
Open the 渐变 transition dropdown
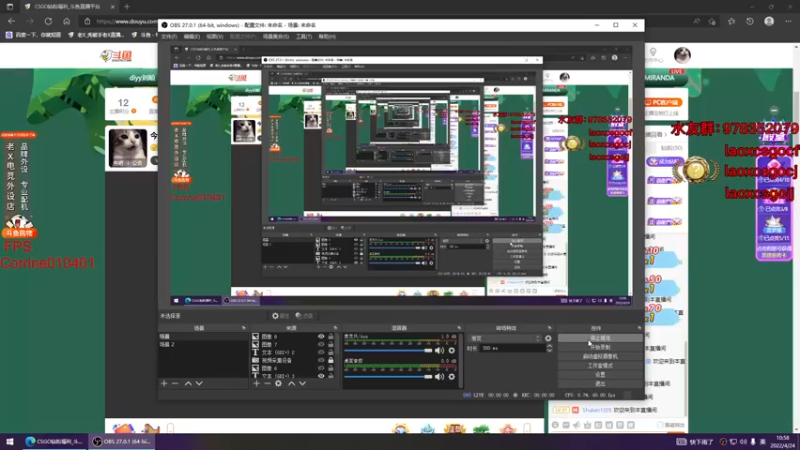(505, 338)
